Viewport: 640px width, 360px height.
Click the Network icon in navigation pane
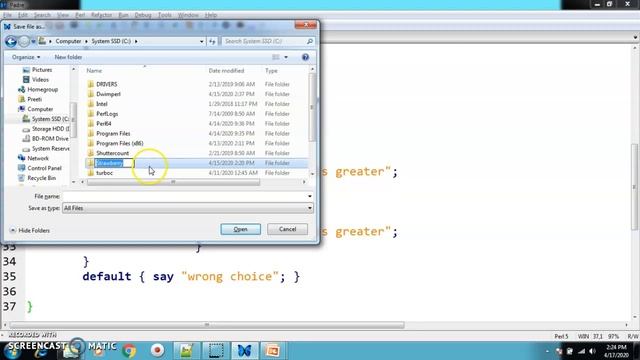pos(21,158)
